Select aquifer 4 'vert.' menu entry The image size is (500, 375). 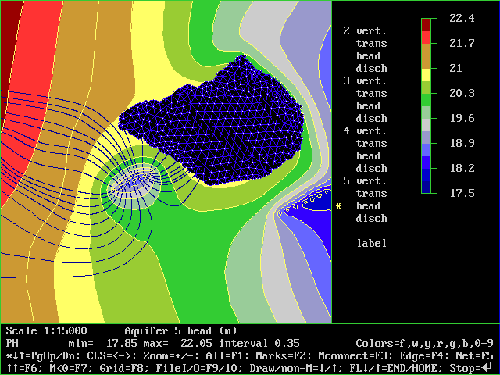click(x=371, y=131)
